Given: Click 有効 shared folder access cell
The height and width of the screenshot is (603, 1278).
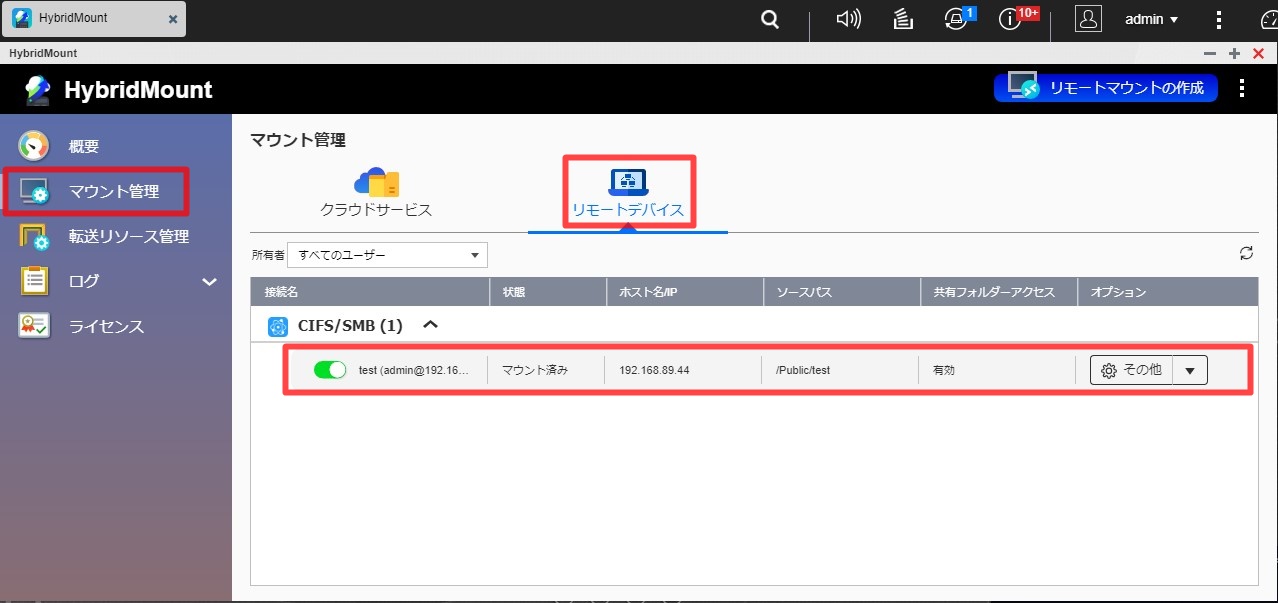Looking at the screenshot, I should coord(944,370).
